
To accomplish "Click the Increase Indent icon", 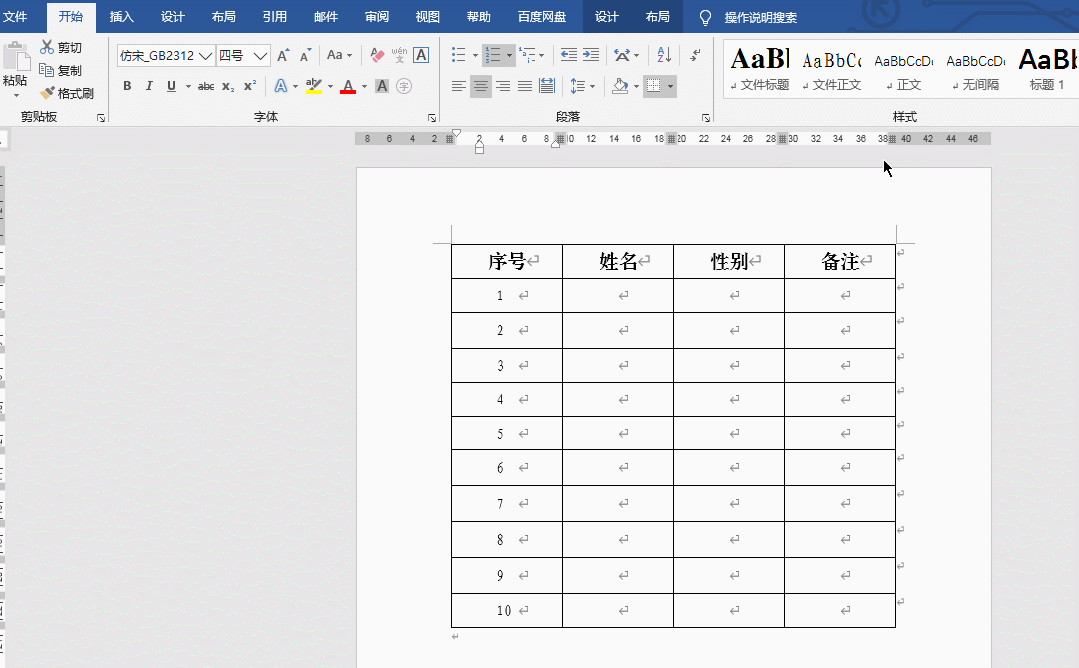I will (x=590, y=55).
